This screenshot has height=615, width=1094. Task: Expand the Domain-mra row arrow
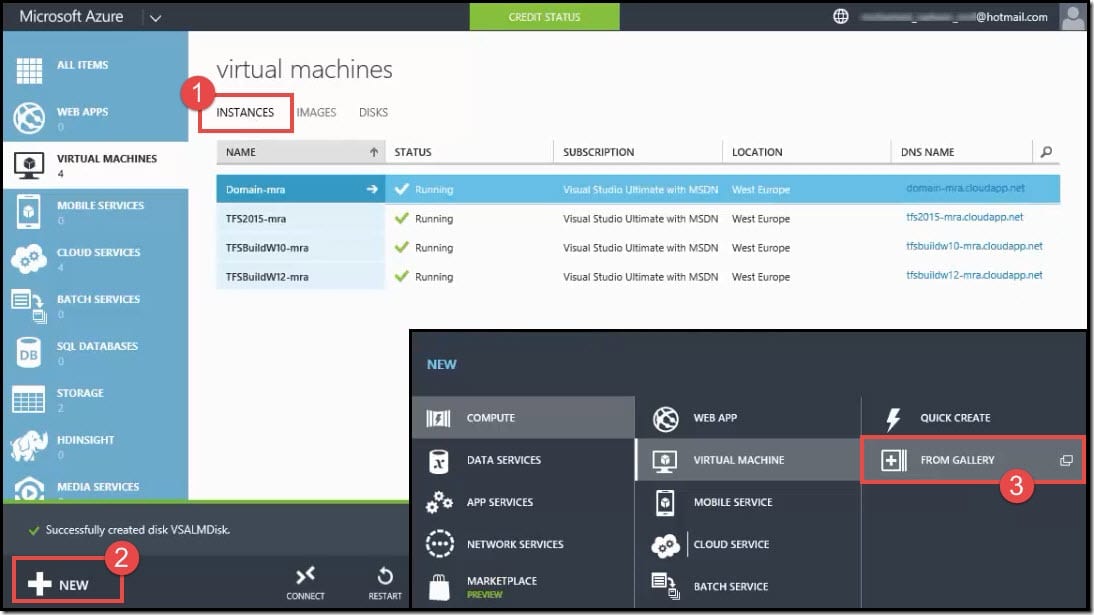371,189
